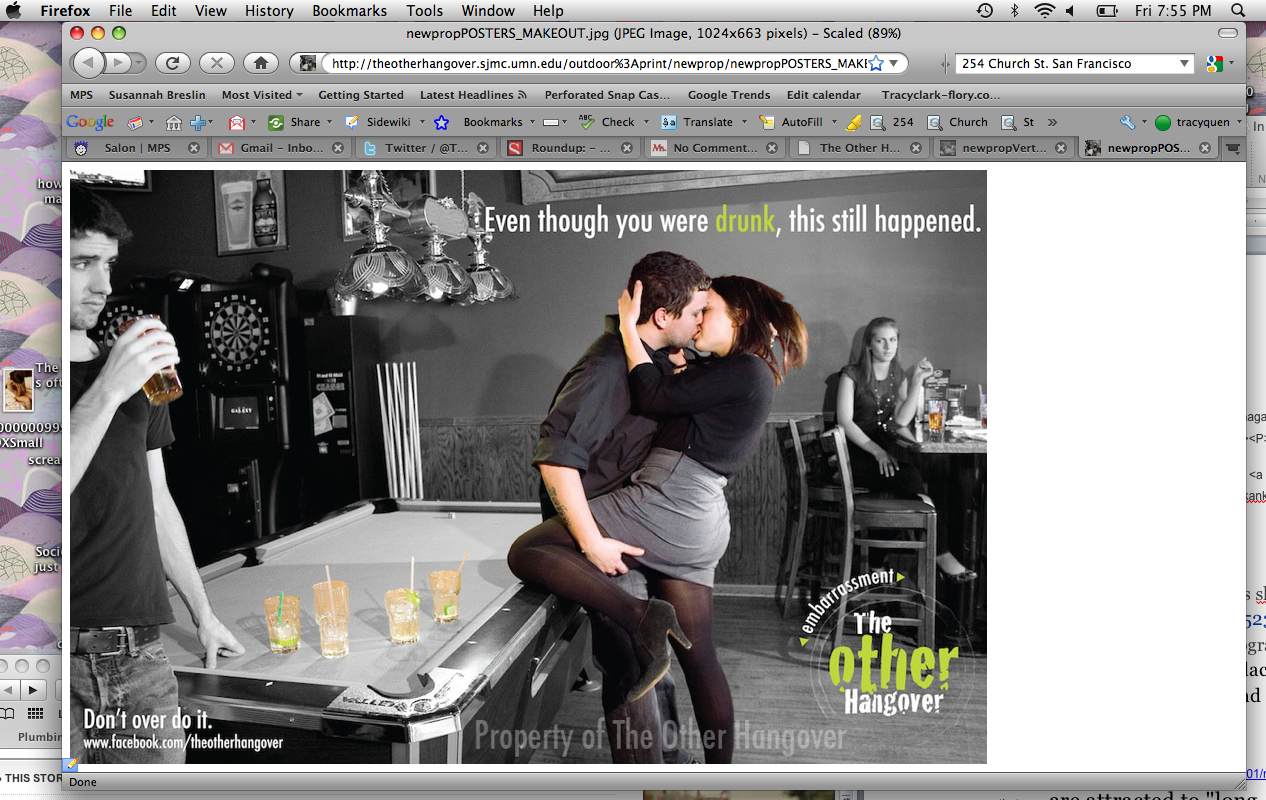Open the Google Toolbar wrench settings

coord(1127,122)
